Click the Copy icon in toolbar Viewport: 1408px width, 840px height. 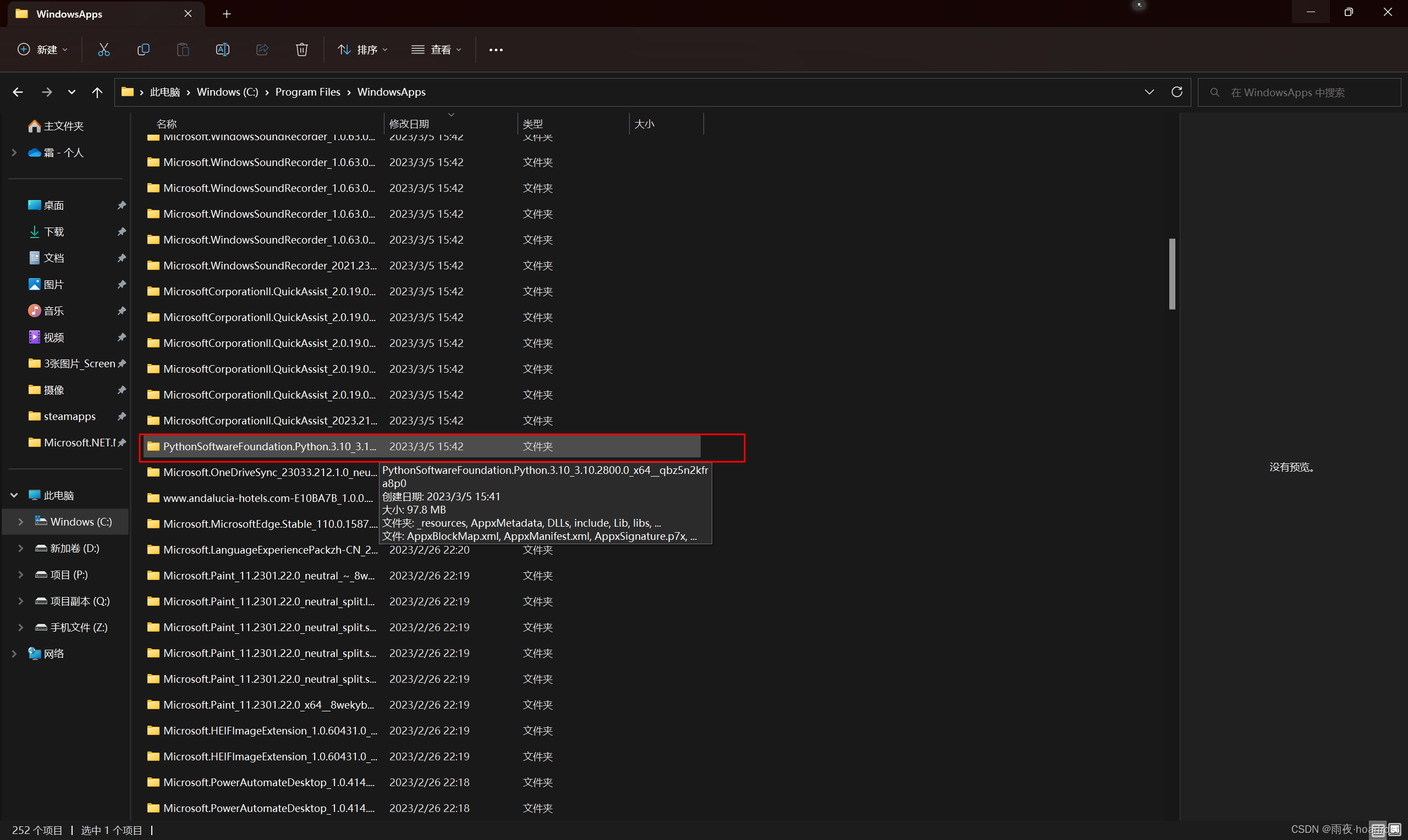coord(143,50)
